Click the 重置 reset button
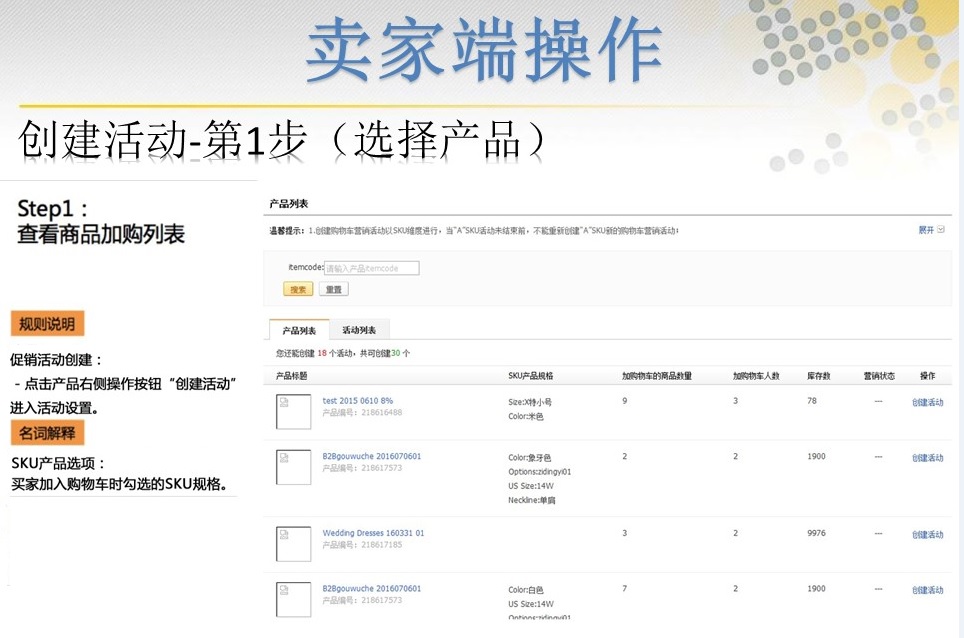Image resolution: width=964 pixels, height=638 pixels. point(333,288)
